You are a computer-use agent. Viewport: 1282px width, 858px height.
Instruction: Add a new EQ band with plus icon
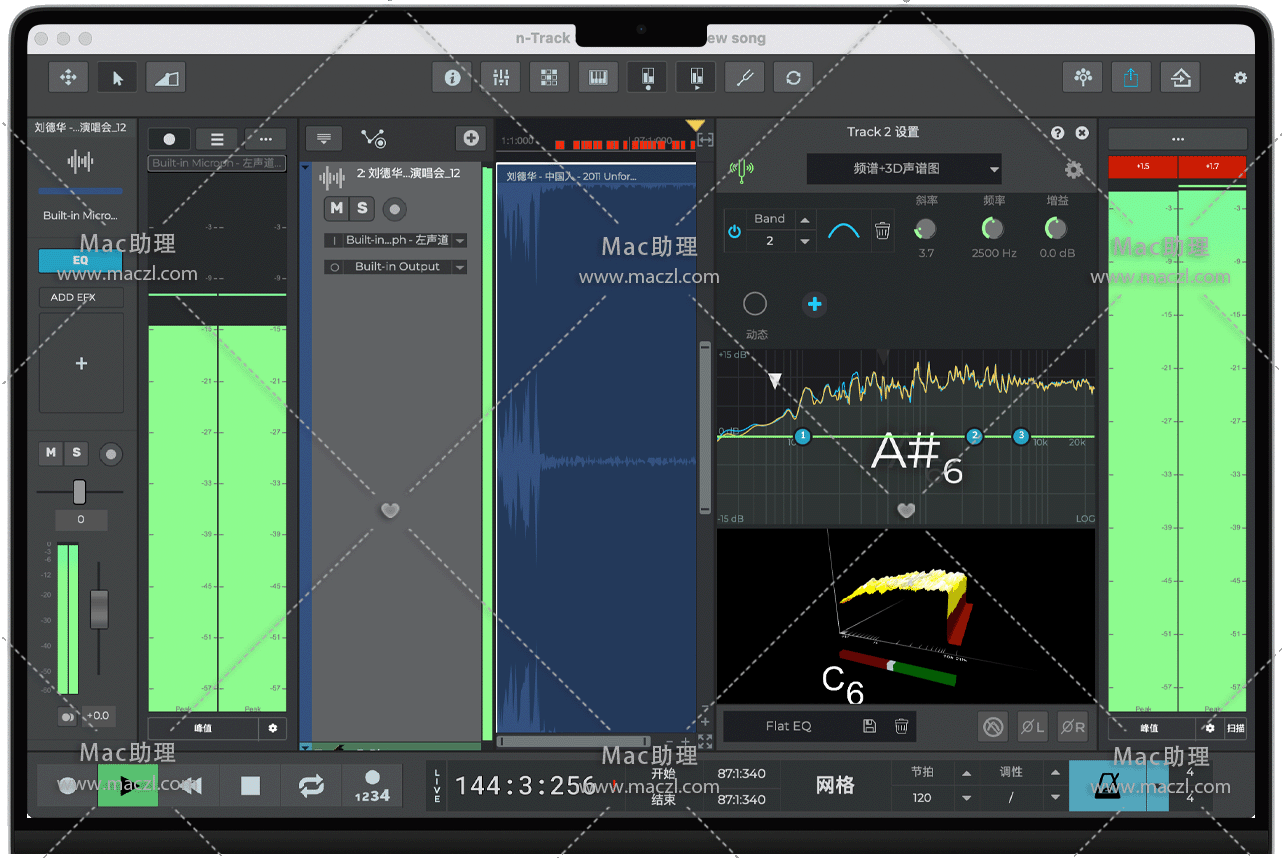[x=815, y=304]
